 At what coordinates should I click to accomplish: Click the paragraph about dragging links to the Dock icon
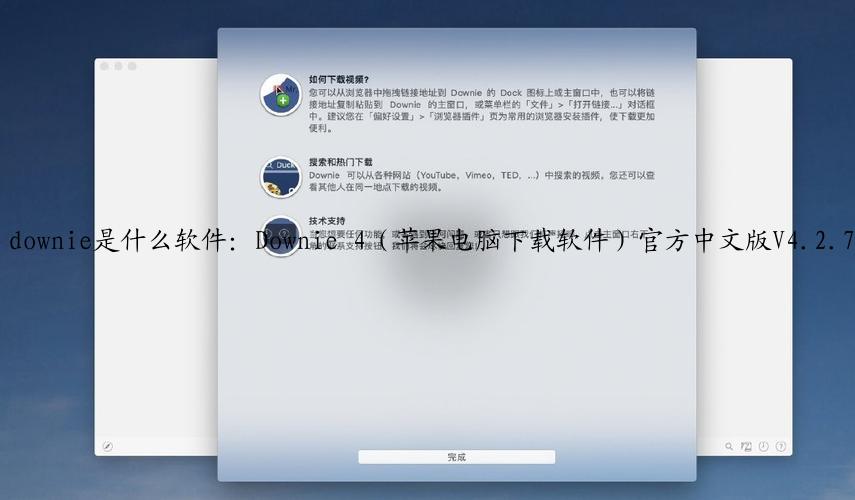click(x=482, y=110)
